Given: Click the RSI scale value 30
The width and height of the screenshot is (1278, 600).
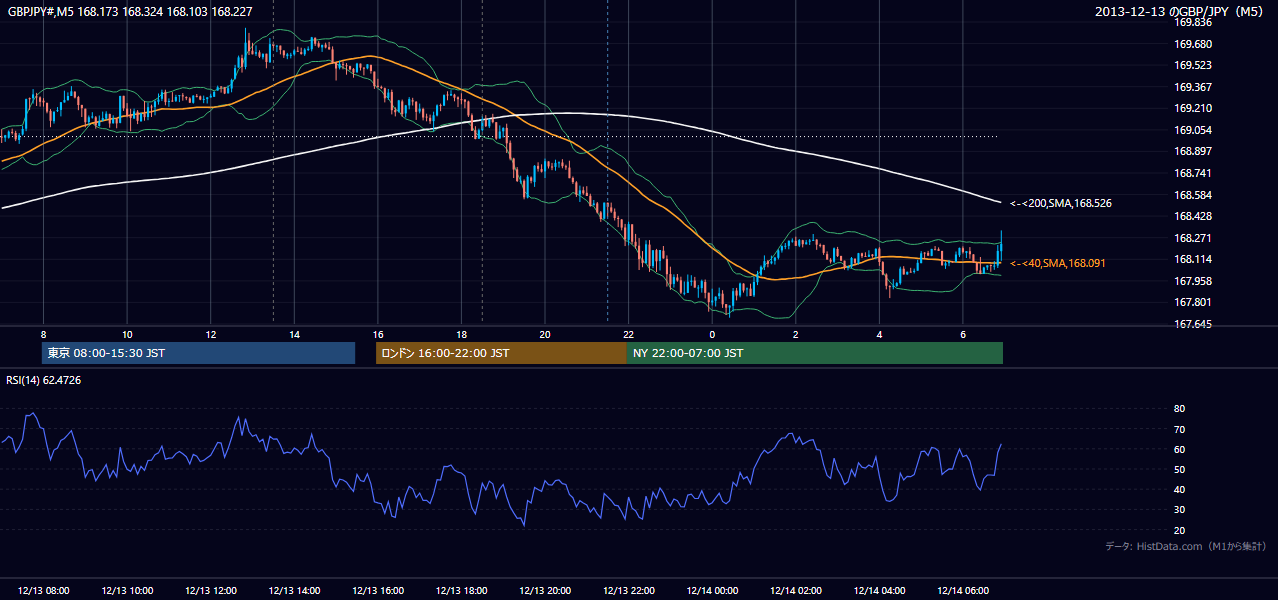Looking at the screenshot, I should pyautogui.click(x=1179, y=510).
